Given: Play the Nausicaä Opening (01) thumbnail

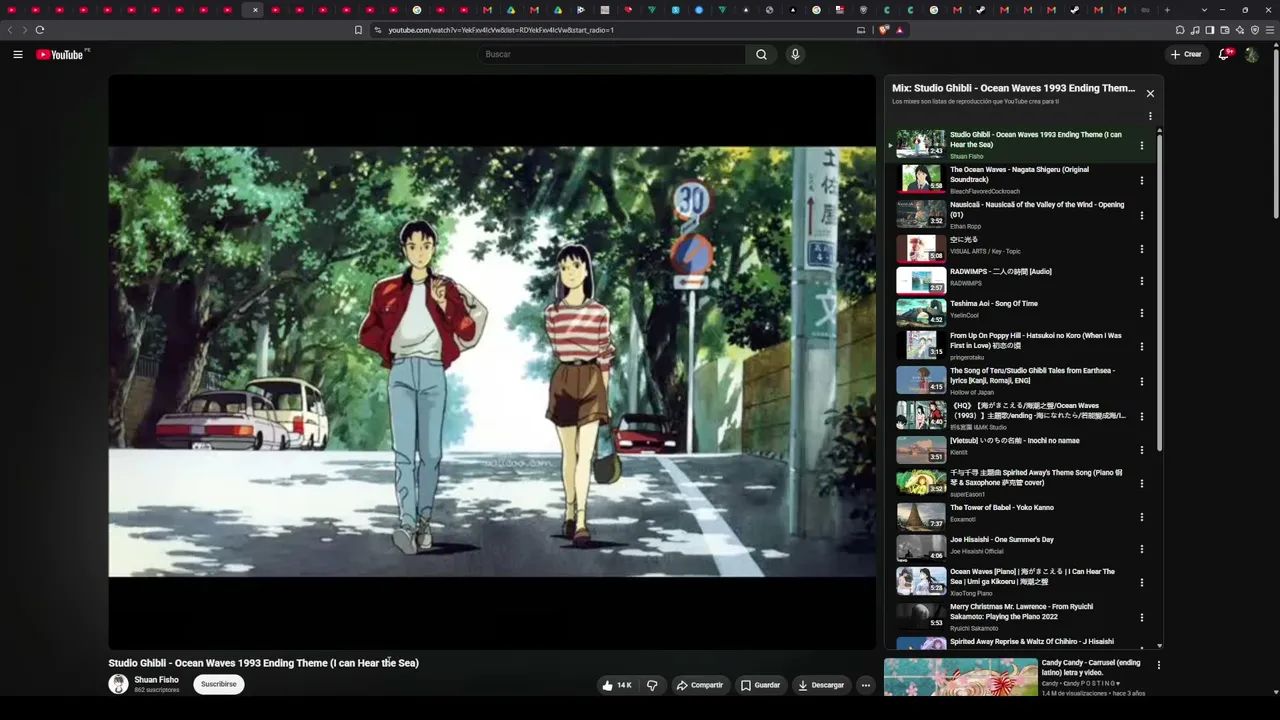Looking at the screenshot, I should (x=921, y=213).
